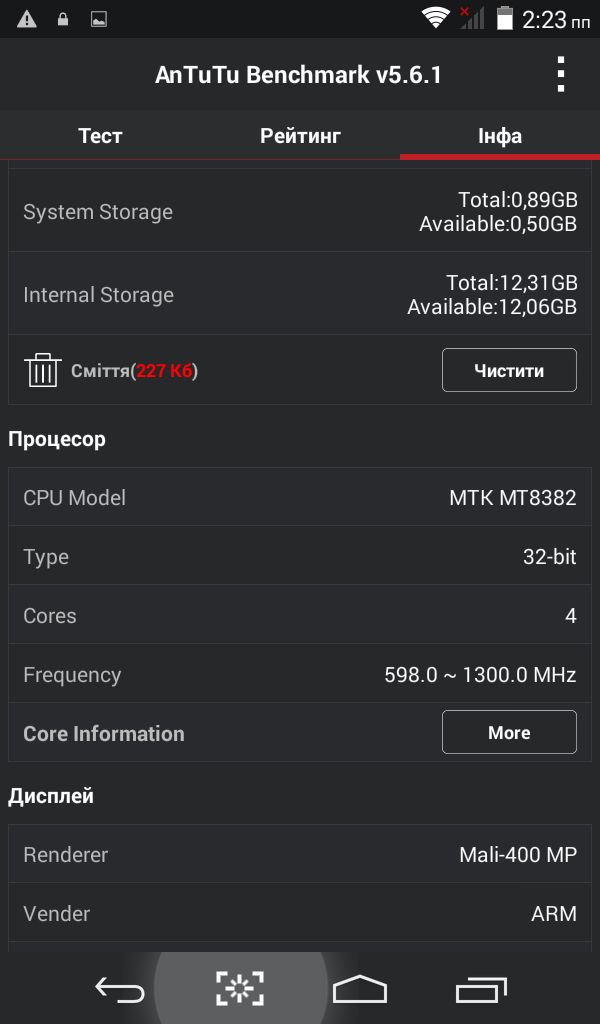Switch to the Рейтинг tab

(x=300, y=136)
